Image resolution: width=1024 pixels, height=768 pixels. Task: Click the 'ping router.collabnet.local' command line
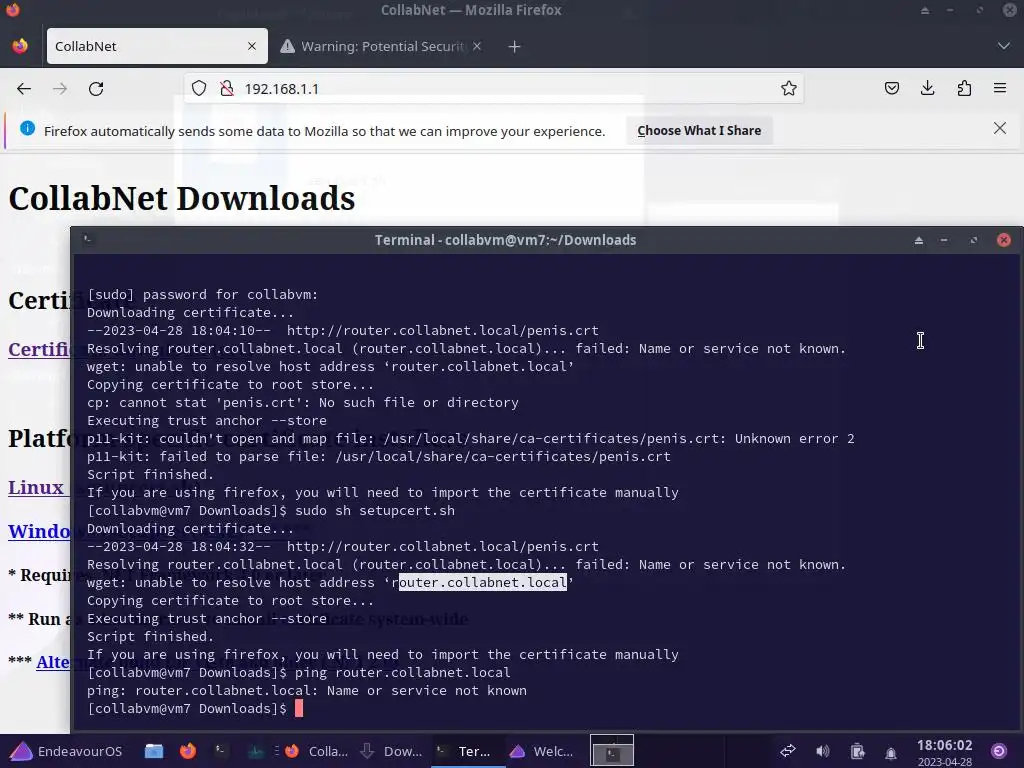(x=402, y=673)
